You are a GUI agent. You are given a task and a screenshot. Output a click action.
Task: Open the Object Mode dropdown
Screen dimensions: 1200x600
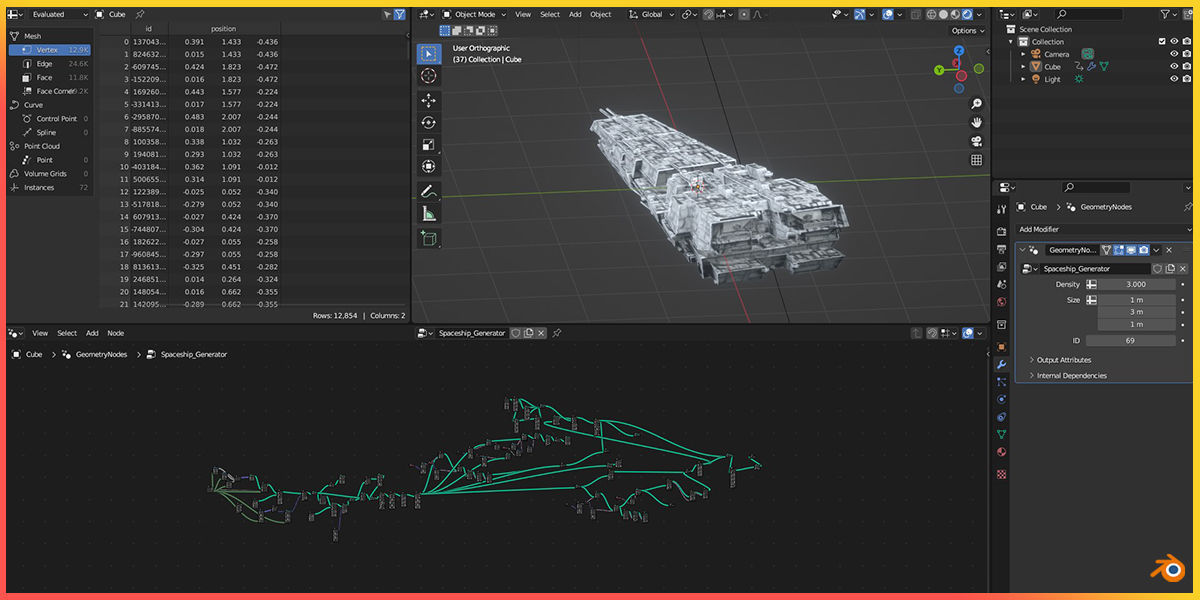470,14
